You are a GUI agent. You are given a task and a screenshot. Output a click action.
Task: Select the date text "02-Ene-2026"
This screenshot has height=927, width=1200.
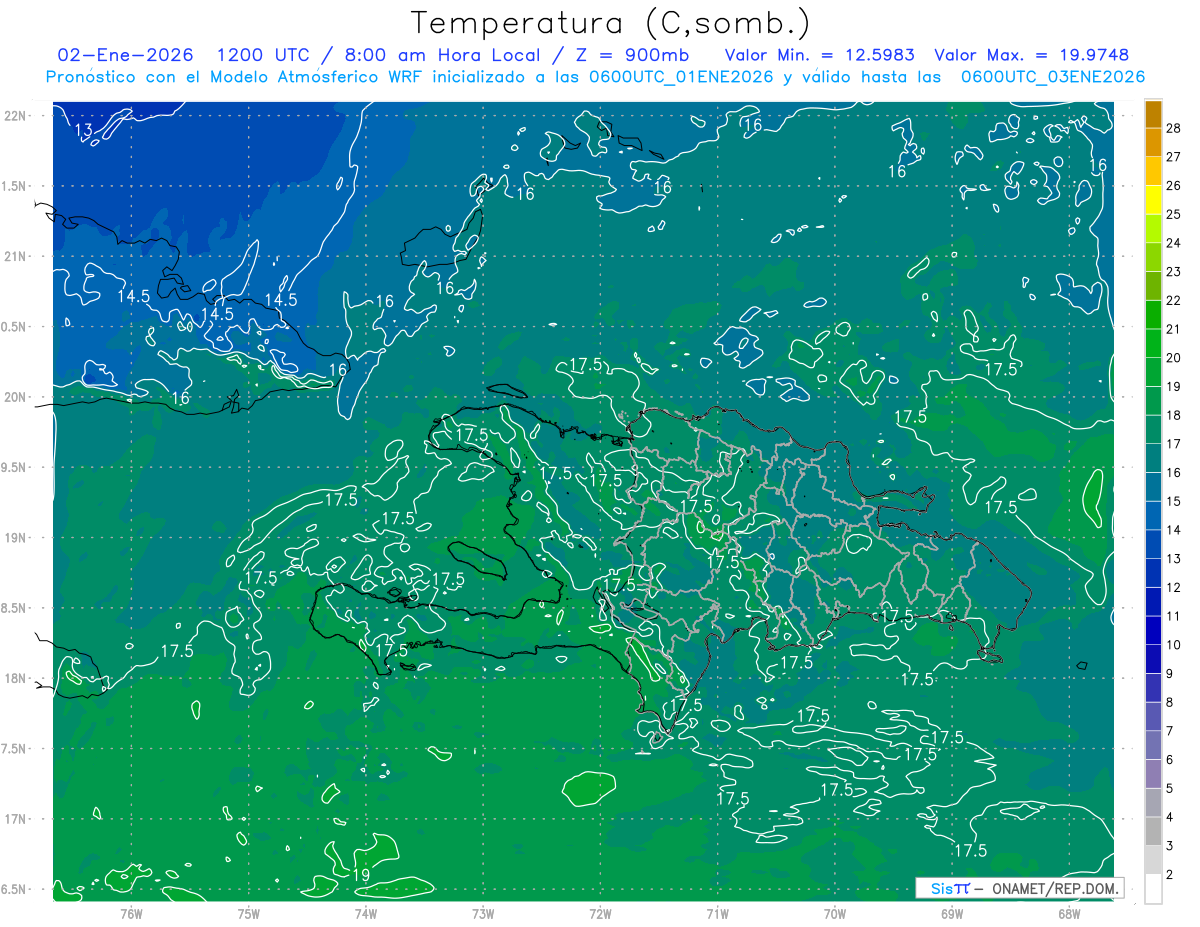[125, 55]
